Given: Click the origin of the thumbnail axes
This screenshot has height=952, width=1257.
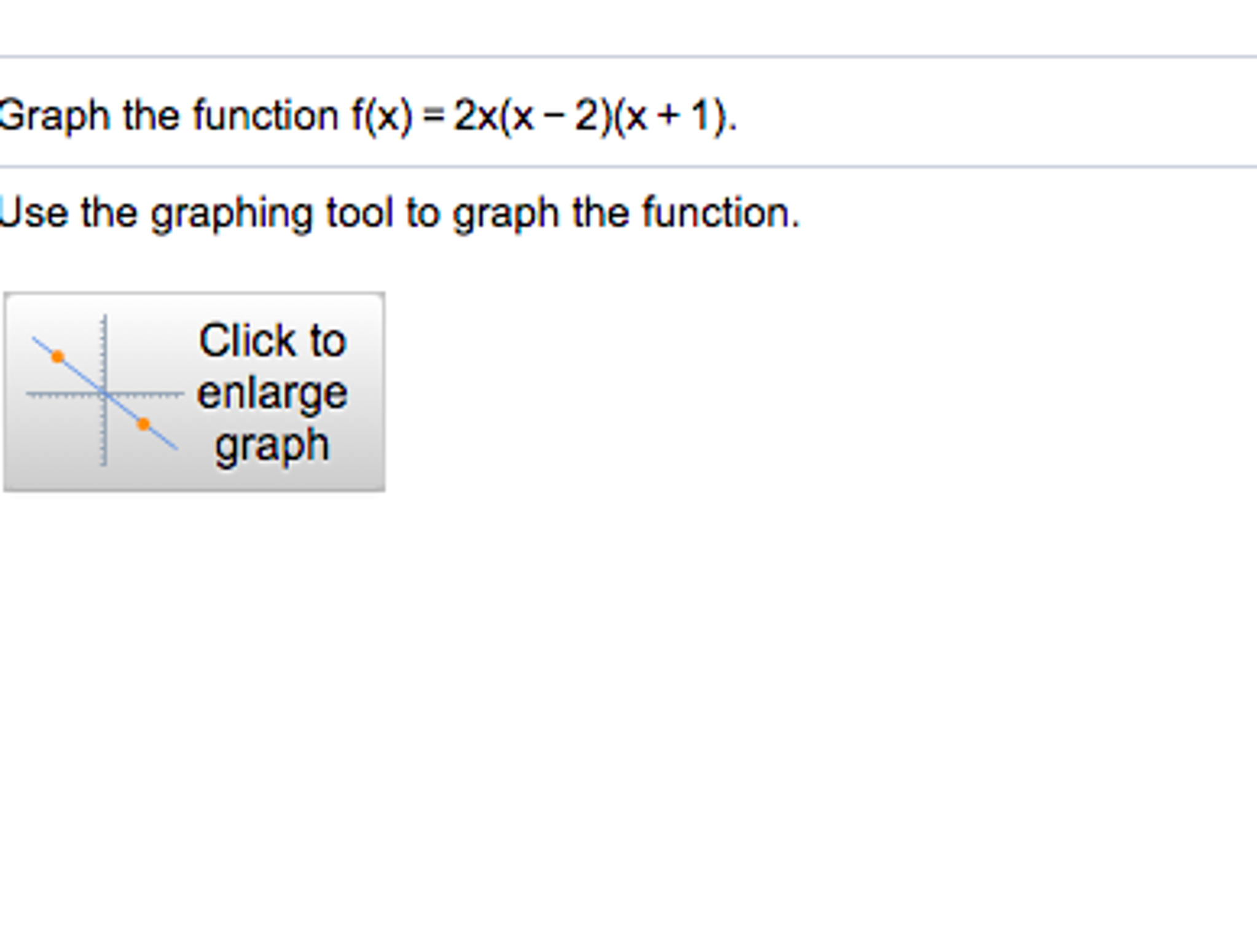Looking at the screenshot, I should coord(104,394).
